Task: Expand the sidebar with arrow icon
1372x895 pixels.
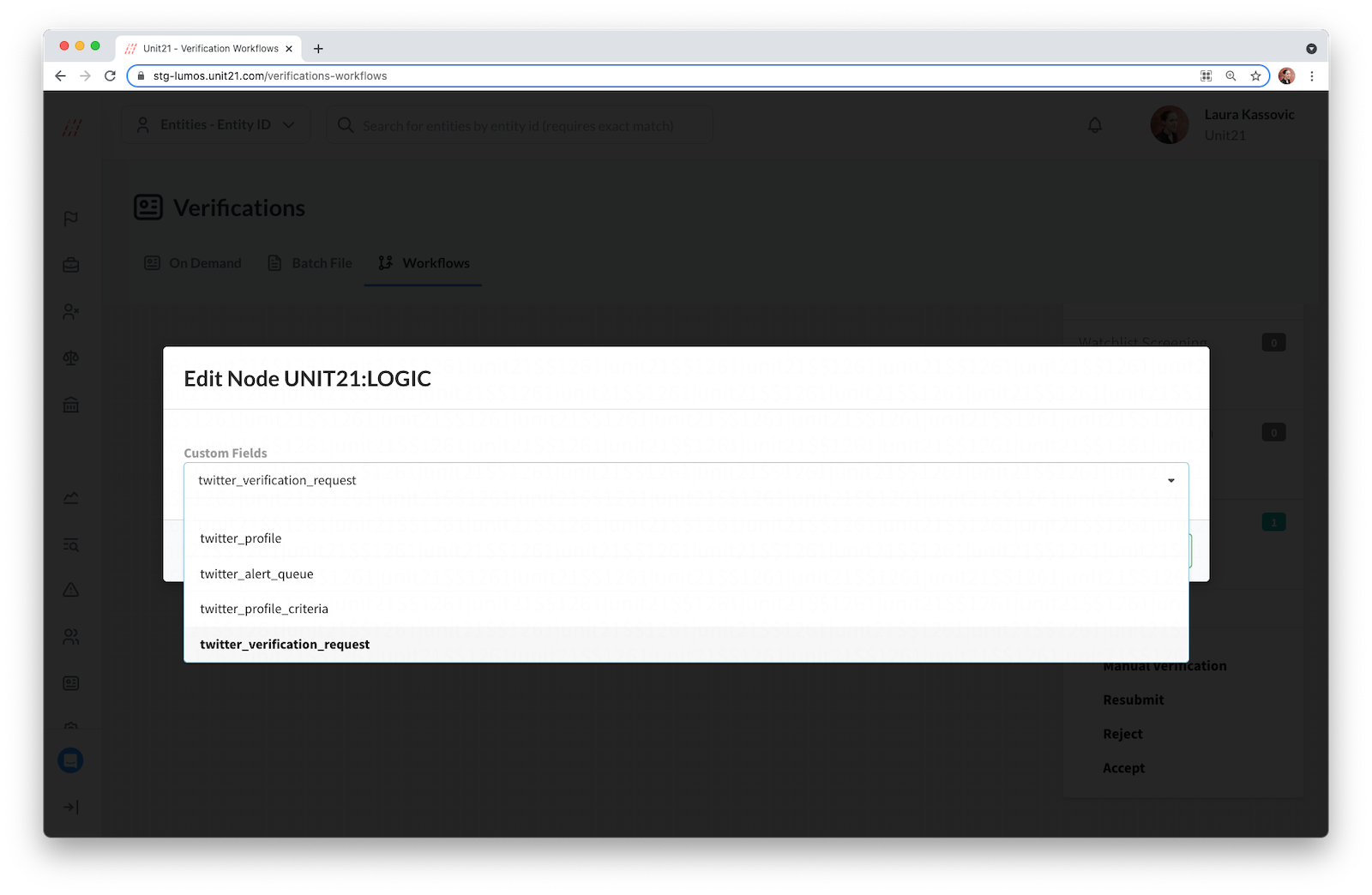Action: pyautogui.click(x=71, y=807)
